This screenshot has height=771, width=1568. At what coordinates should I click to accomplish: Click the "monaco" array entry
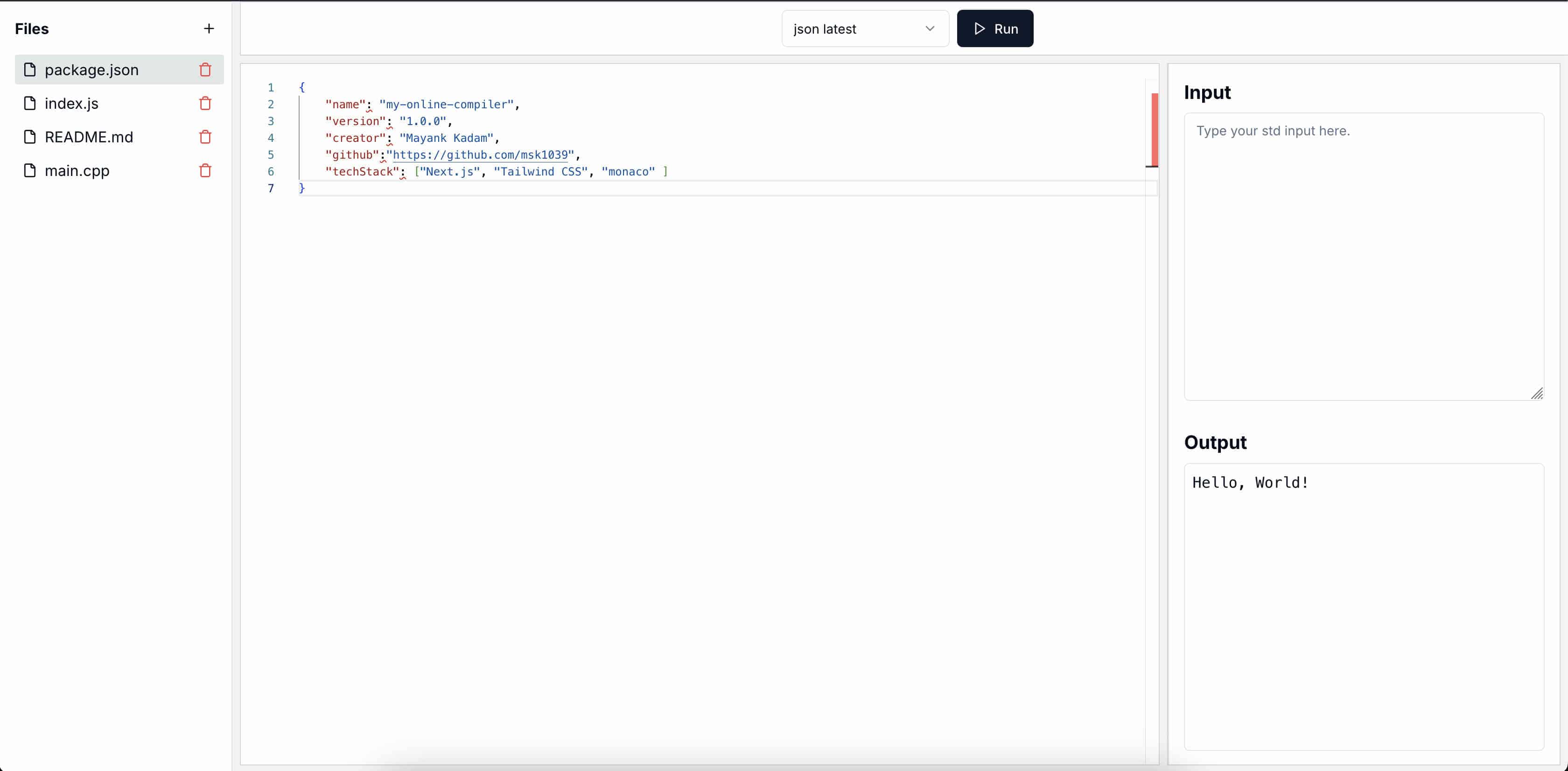coord(628,172)
